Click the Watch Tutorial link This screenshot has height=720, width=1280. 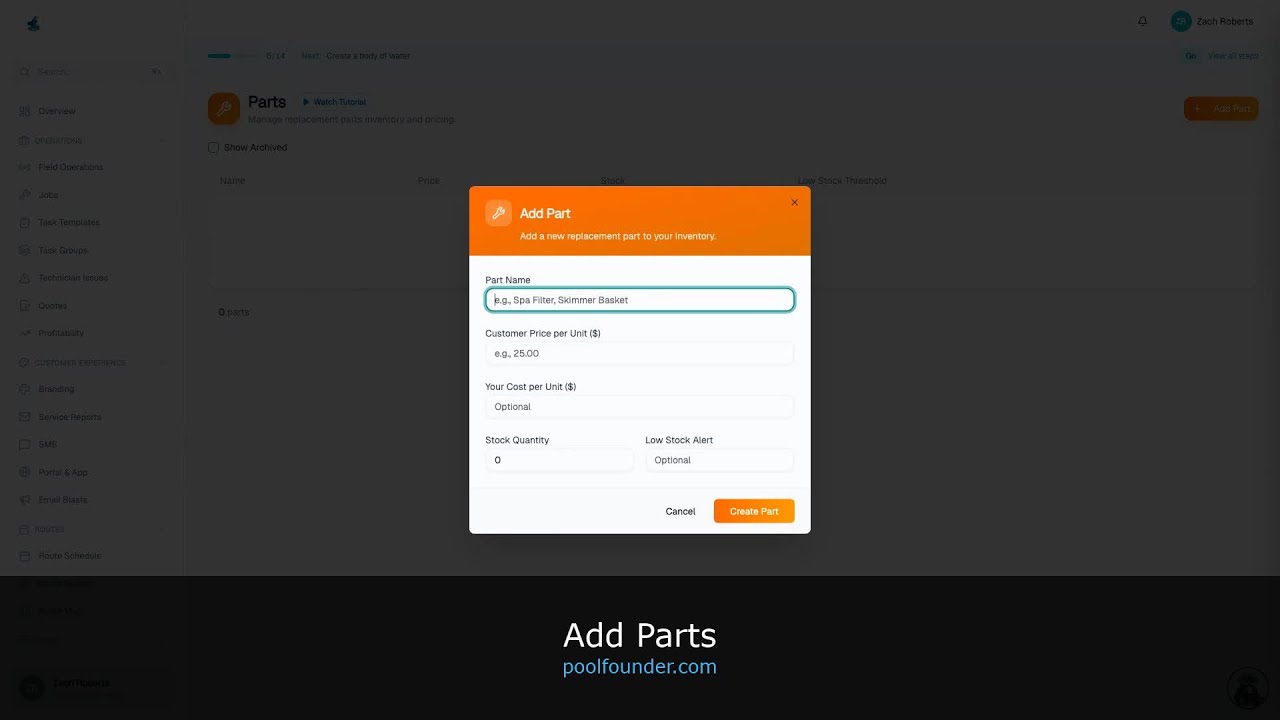335,102
